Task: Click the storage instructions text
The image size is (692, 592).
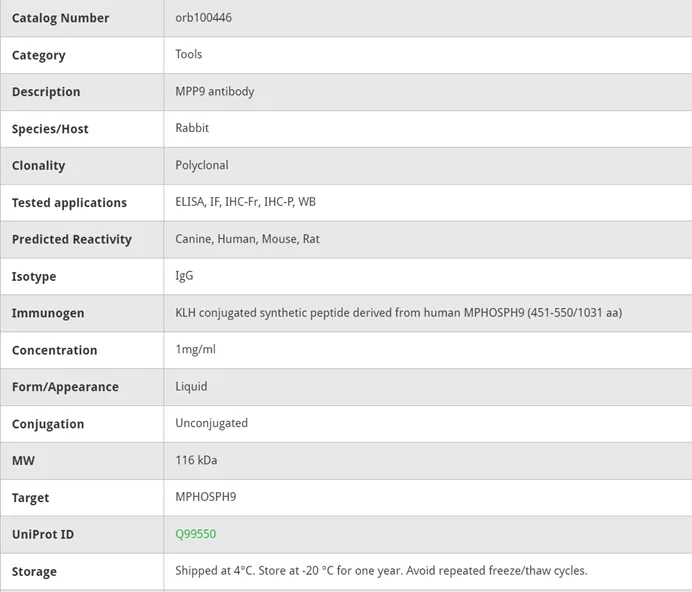Action: tap(381, 570)
